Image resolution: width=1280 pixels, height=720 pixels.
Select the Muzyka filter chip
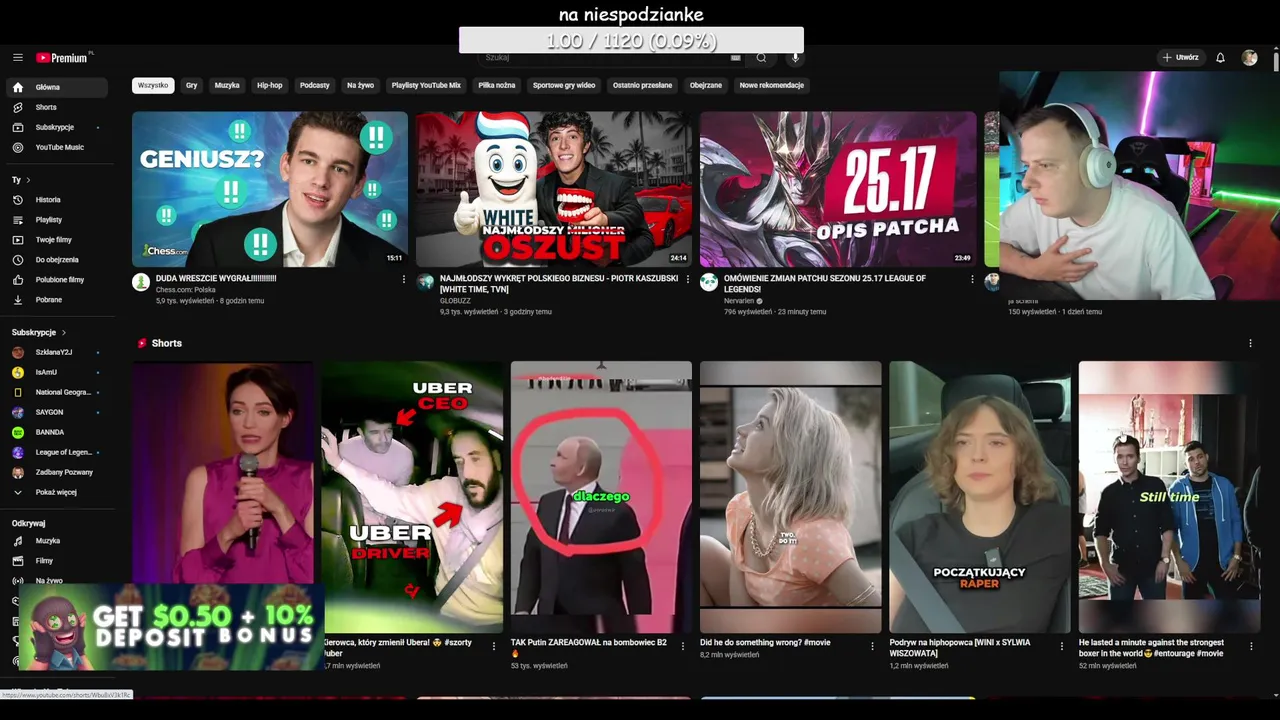pos(227,86)
